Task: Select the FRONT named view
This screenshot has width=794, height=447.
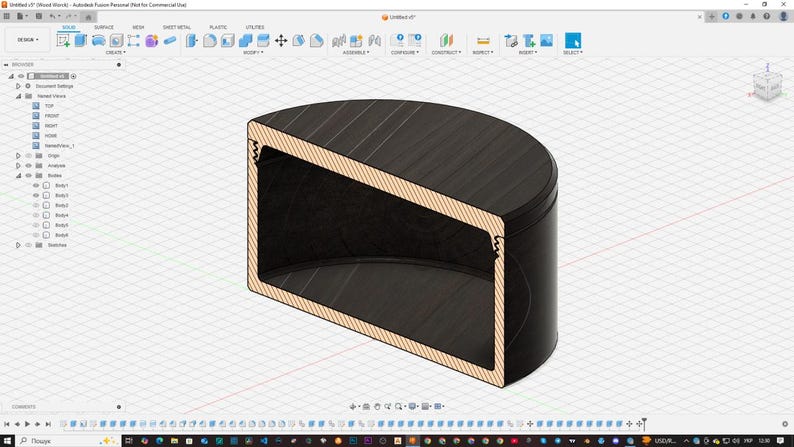Action: click(x=52, y=116)
